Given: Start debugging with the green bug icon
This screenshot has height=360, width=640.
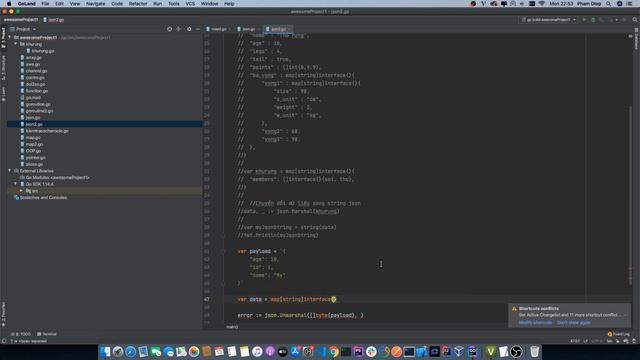Looking at the screenshot, I should coord(593,20).
